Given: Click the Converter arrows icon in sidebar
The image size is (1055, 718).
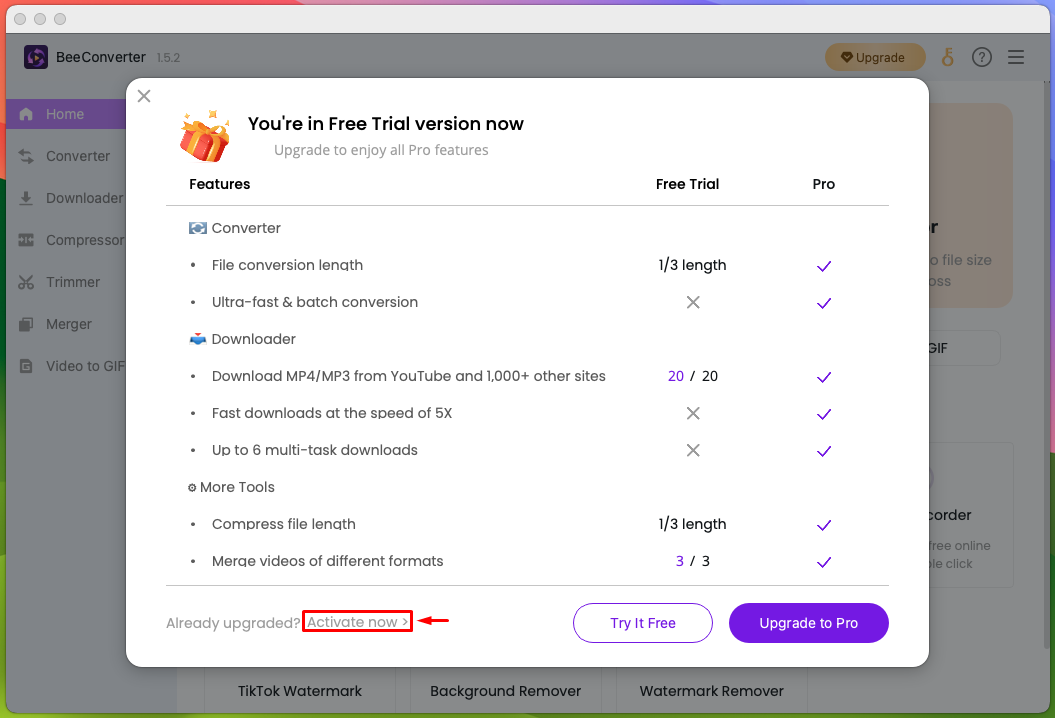Looking at the screenshot, I should click(26, 156).
